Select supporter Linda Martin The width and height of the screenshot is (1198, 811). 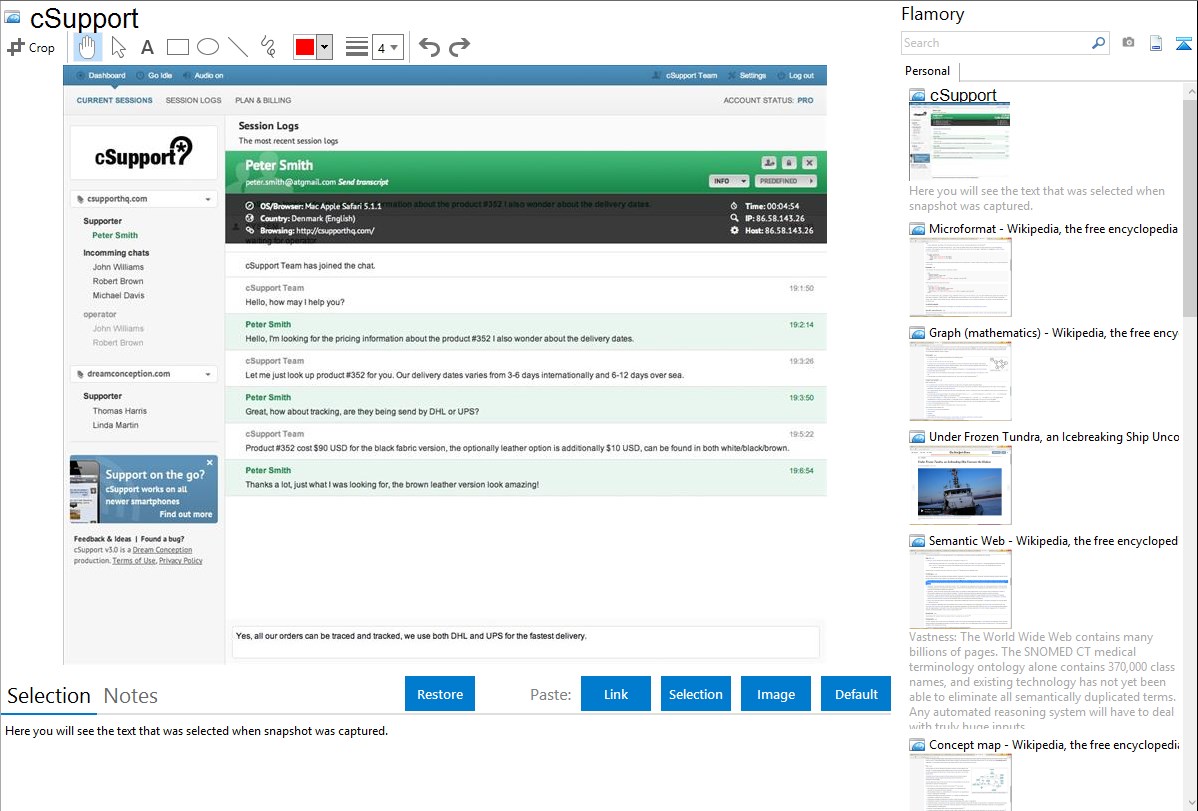tap(115, 426)
